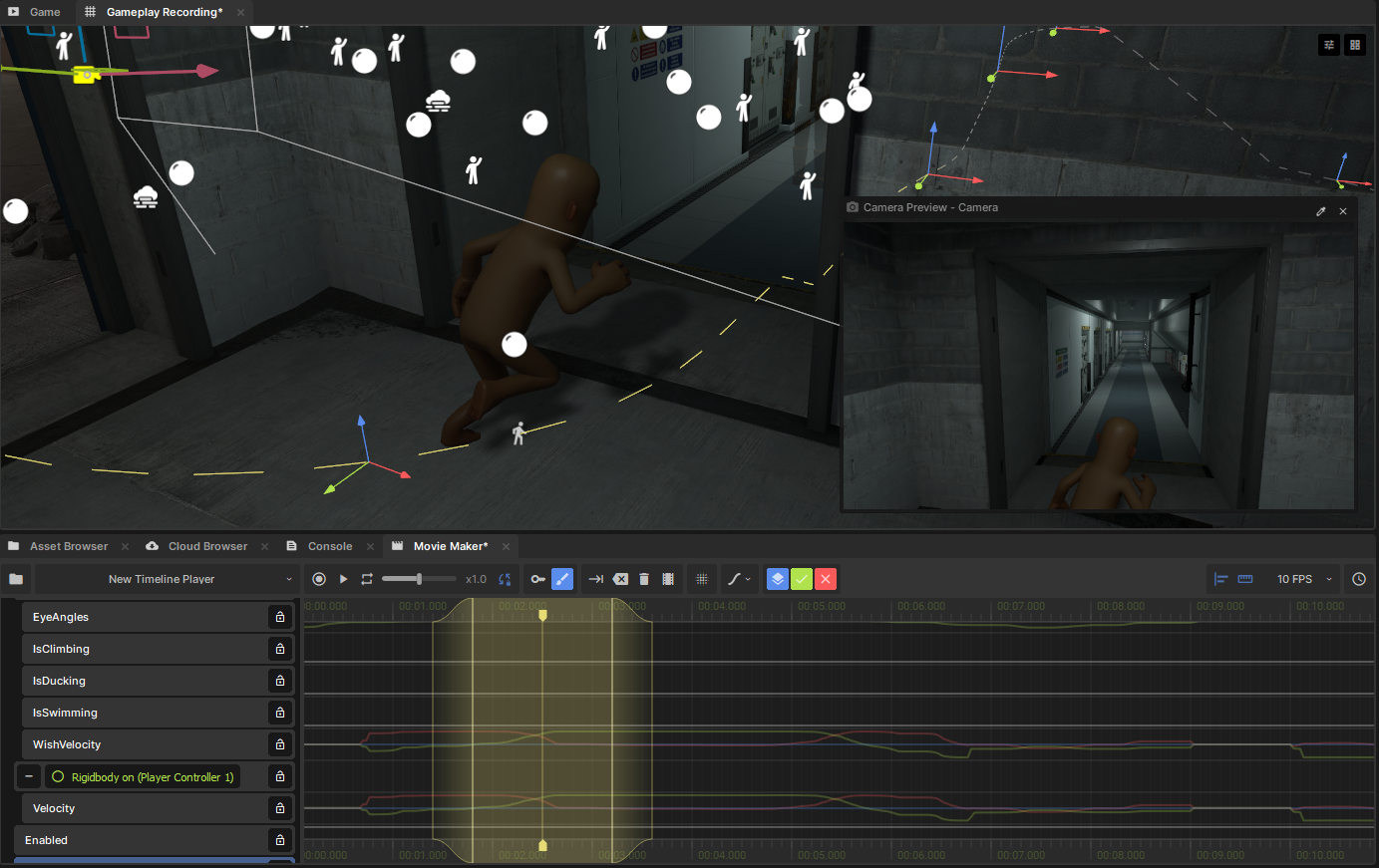1379x868 pixels.
Task: Select the WishVelocity track label
Action: click(x=67, y=744)
